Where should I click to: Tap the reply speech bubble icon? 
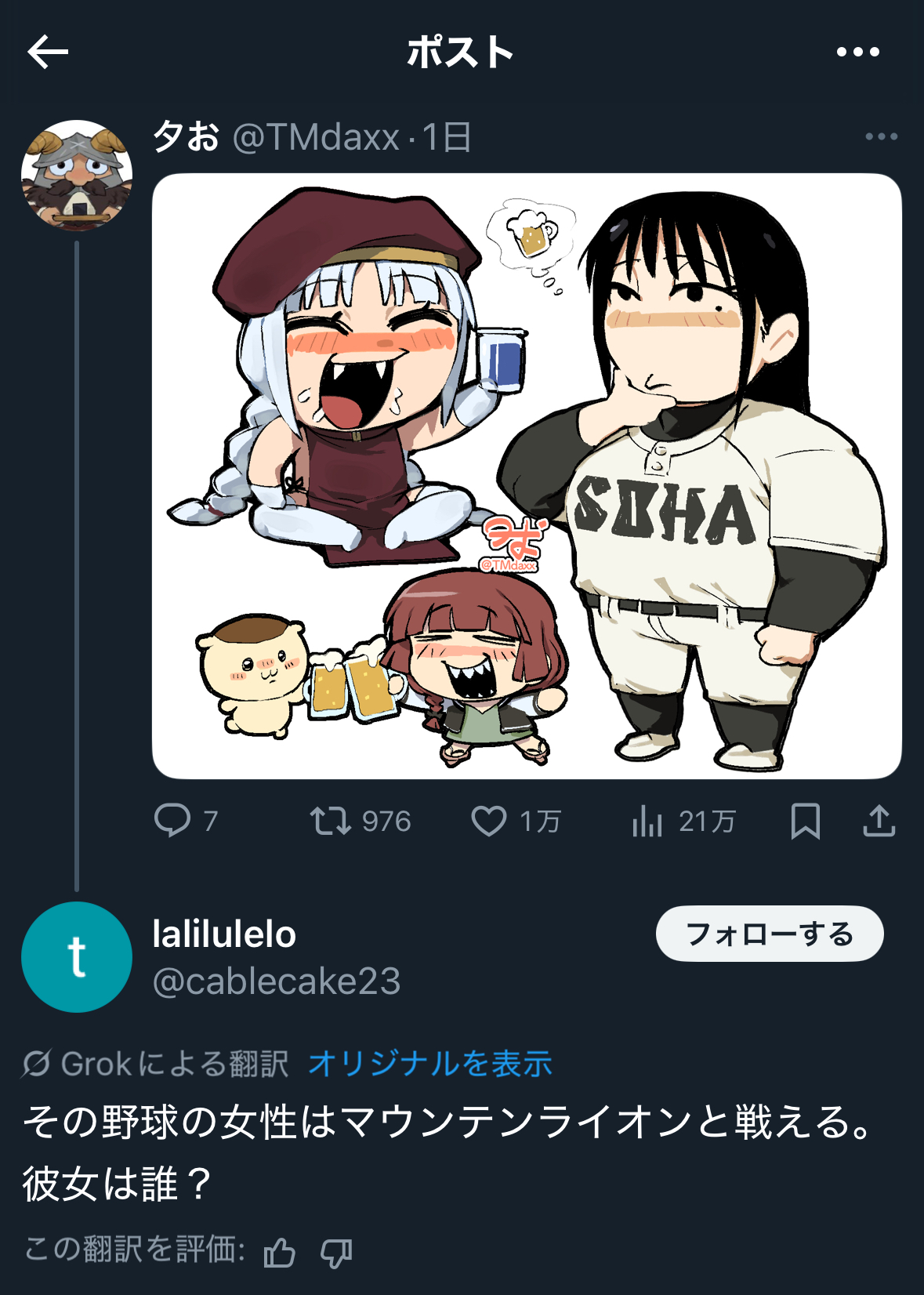(x=172, y=821)
